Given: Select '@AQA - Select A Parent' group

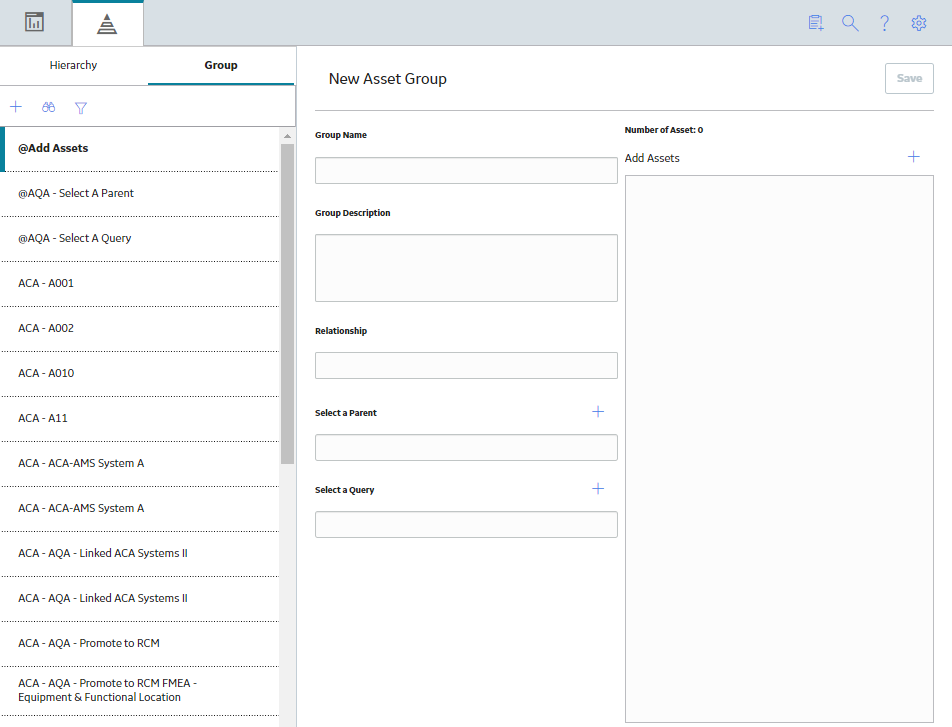Looking at the screenshot, I should click(x=140, y=194).
